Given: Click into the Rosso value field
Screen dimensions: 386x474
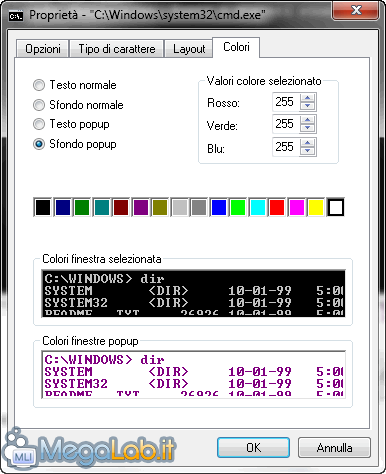Looking at the screenshot, I should (x=286, y=102).
